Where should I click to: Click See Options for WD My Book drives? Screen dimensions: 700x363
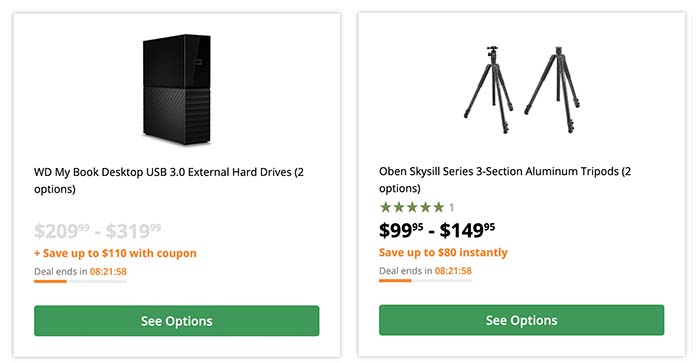pyautogui.click(x=176, y=321)
